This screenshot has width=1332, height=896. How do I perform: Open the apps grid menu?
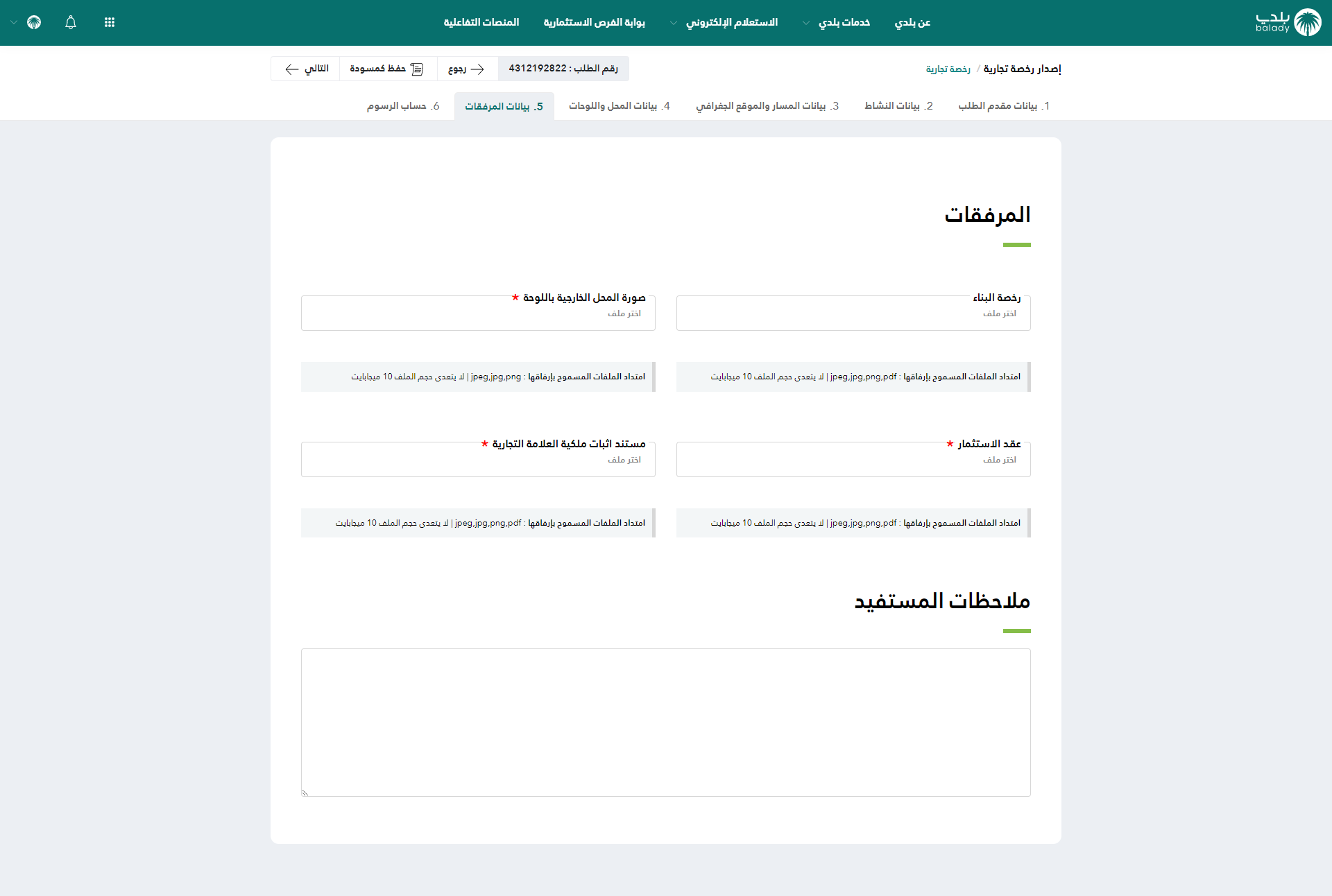pyautogui.click(x=110, y=23)
